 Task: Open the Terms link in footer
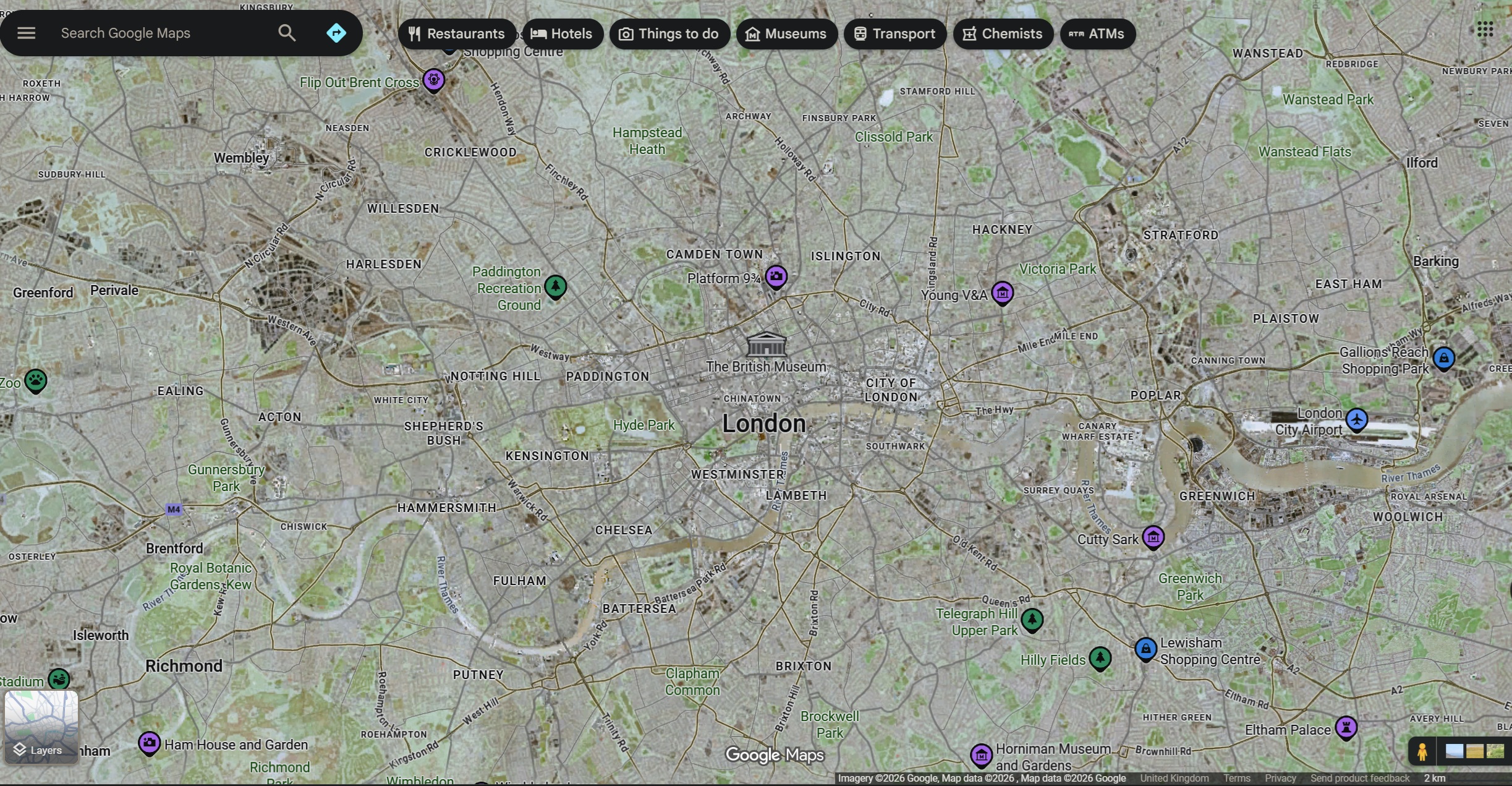click(1236, 778)
